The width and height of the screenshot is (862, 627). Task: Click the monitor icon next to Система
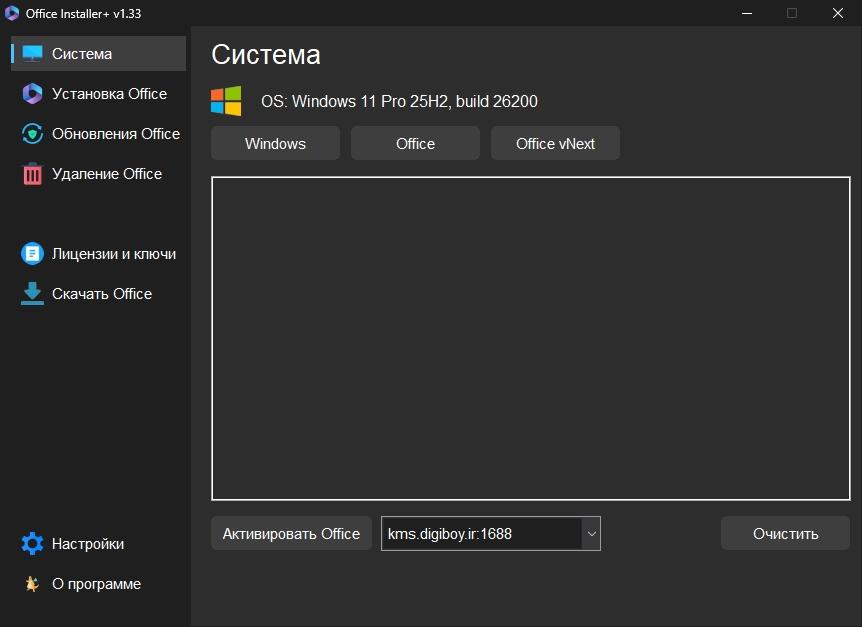point(32,54)
